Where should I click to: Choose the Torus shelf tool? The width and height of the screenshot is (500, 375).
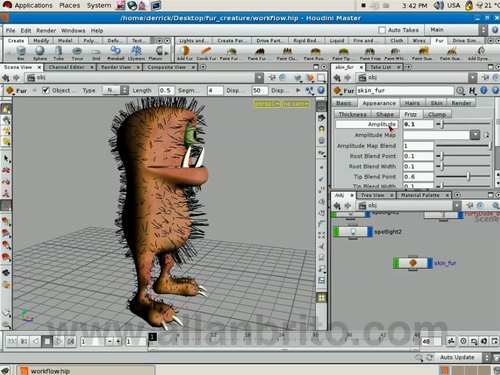click(x=77, y=53)
